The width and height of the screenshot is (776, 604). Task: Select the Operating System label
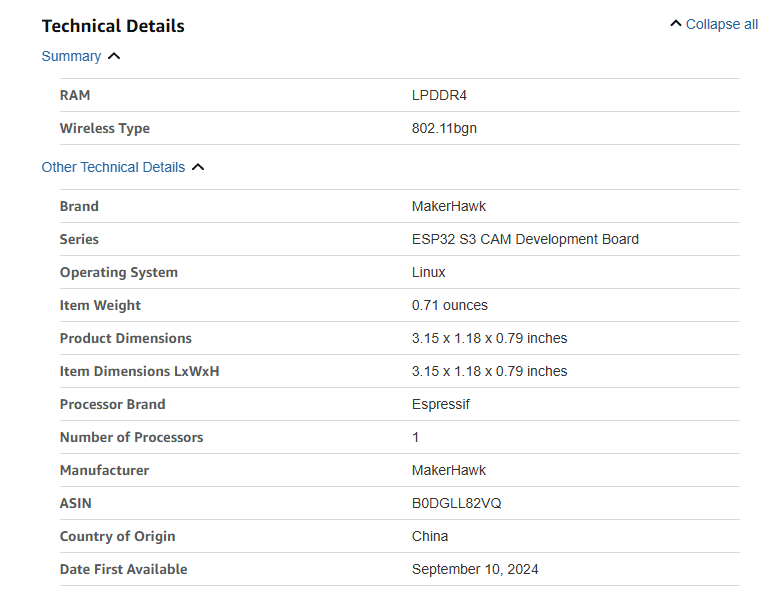(x=118, y=272)
